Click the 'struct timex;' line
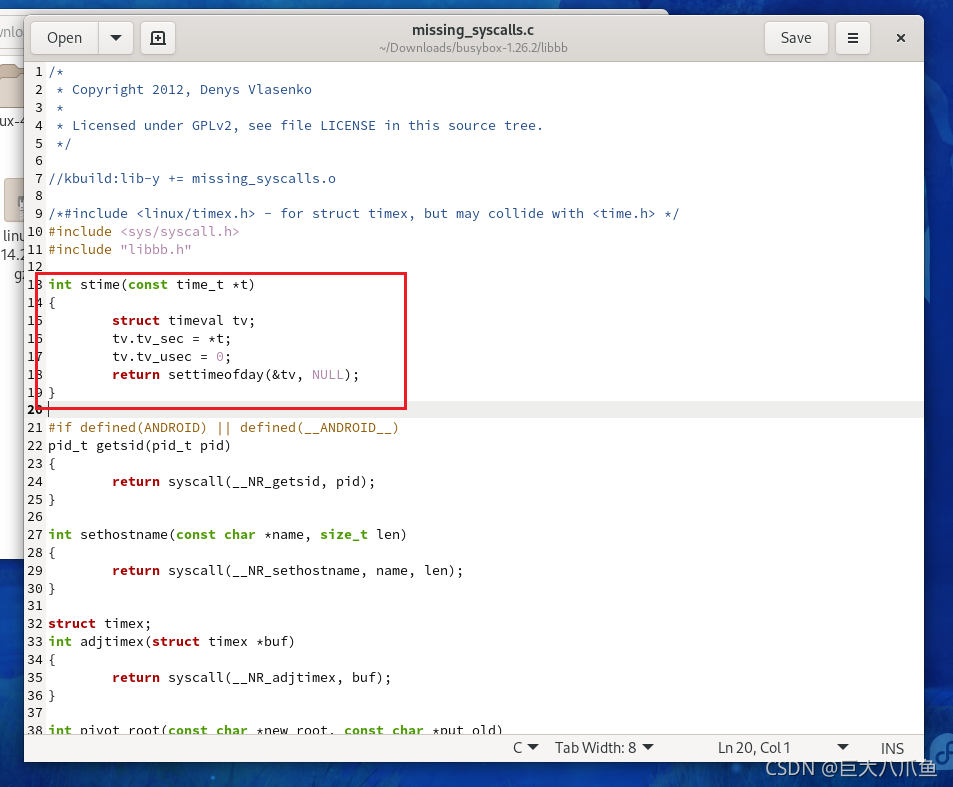The image size is (953, 787). pos(99,624)
